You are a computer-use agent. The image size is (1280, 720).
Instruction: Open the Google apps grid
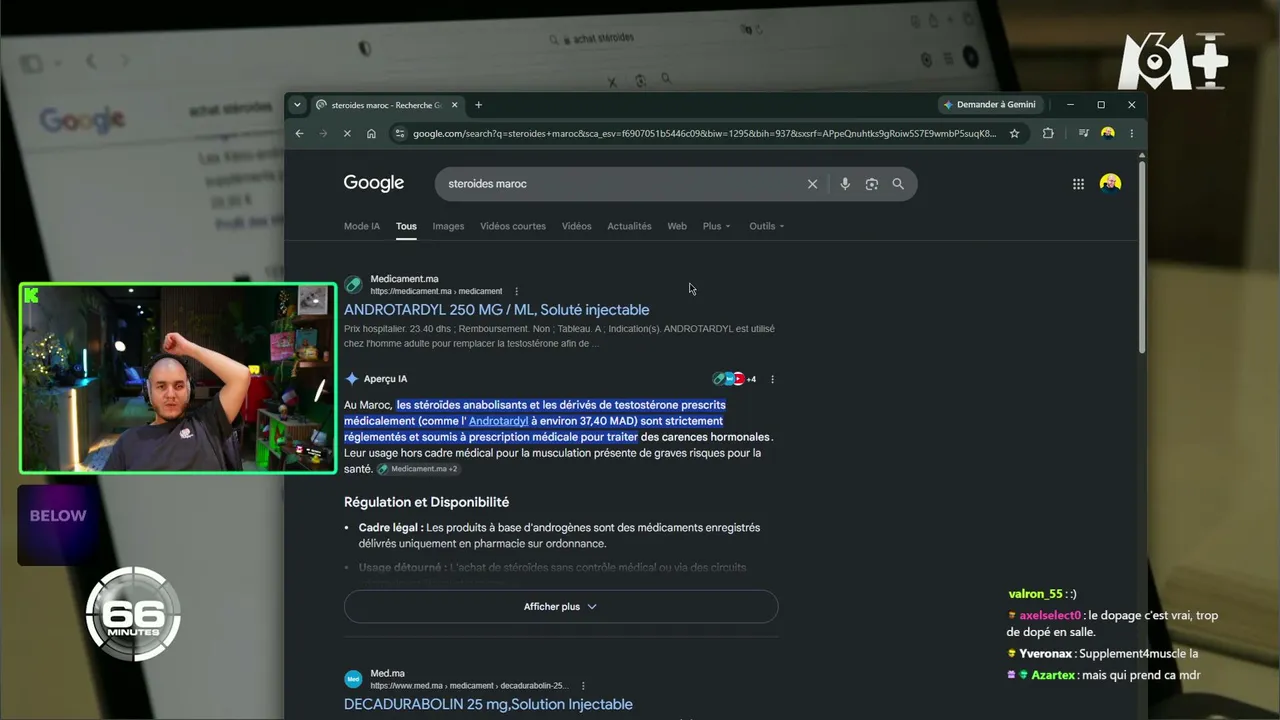tap(1078, 184)
